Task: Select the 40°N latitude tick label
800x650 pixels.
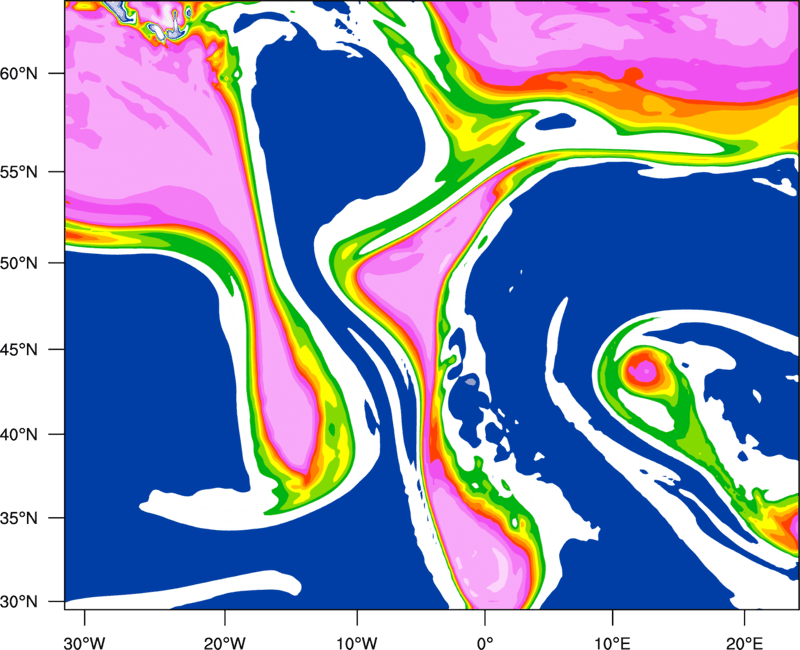Action: 38,435
